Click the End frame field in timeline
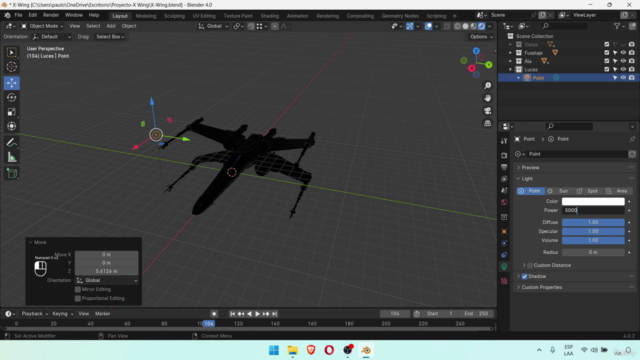Viewport: 640px width, 360px height. (477, 314)
